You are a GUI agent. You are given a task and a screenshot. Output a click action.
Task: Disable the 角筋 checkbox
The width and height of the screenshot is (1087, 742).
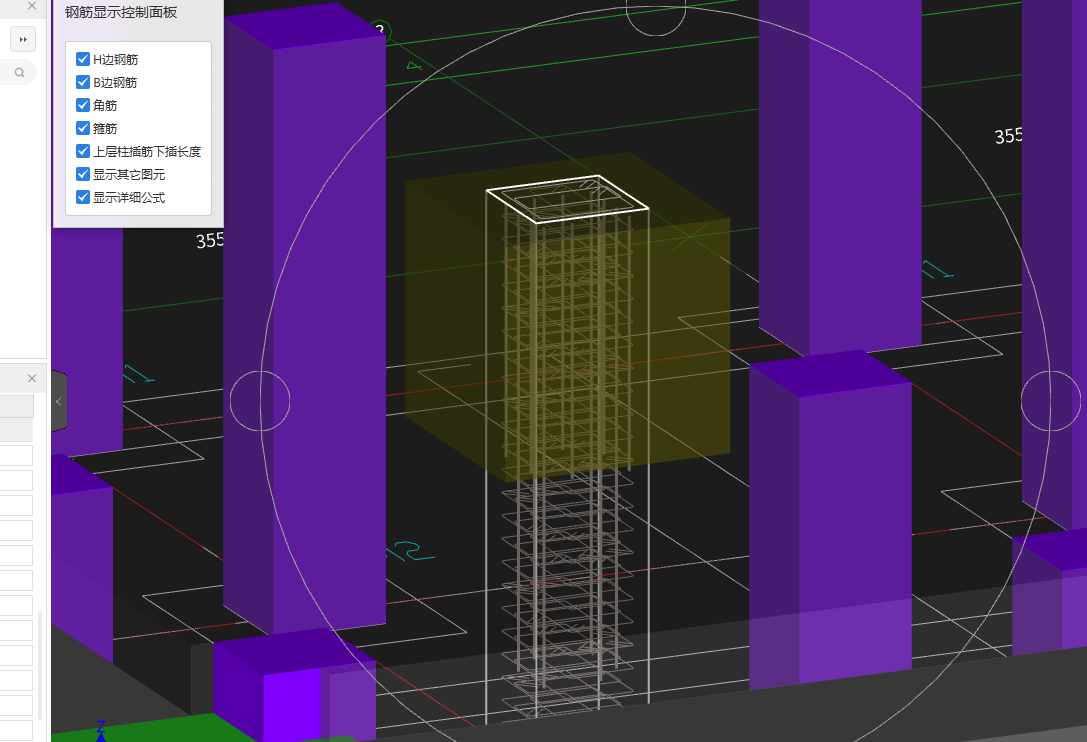[82, 105]
